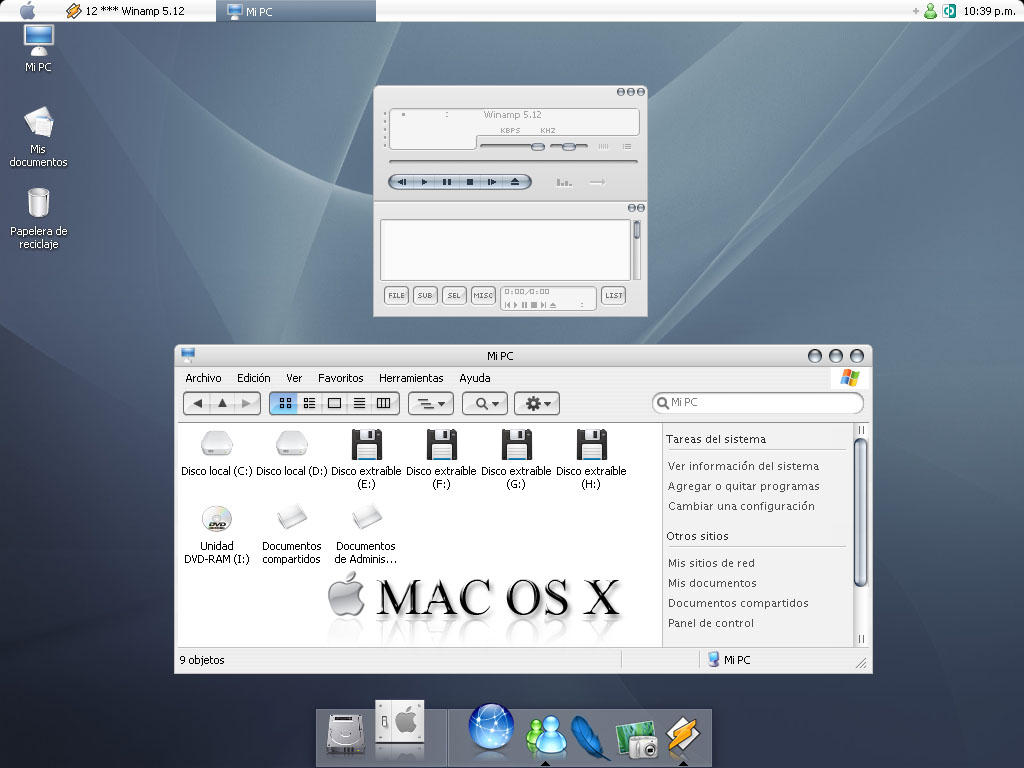Open Panel de control link

[x=711, y=623]
